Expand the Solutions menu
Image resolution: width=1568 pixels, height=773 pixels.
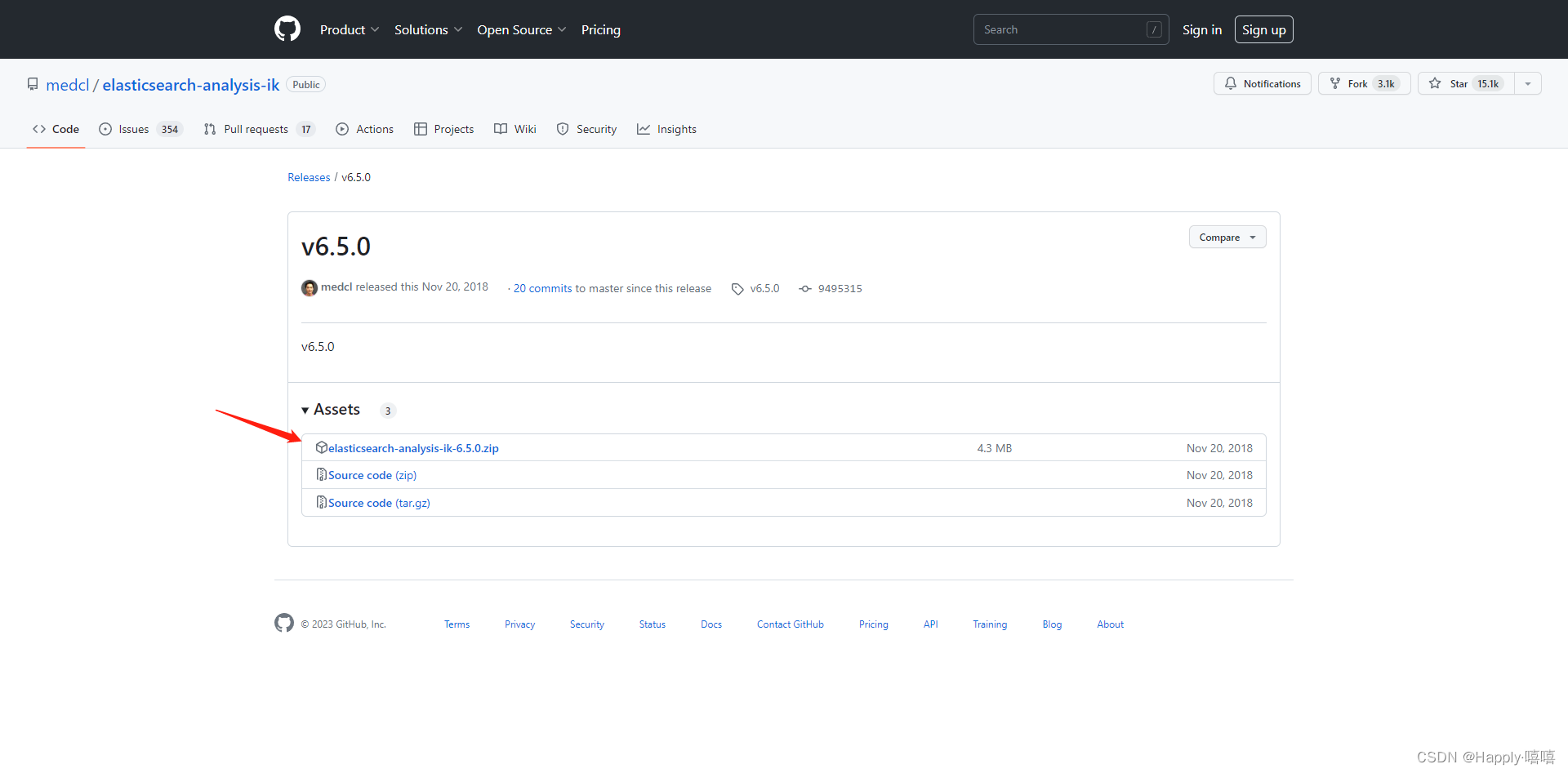coord(428,29)
